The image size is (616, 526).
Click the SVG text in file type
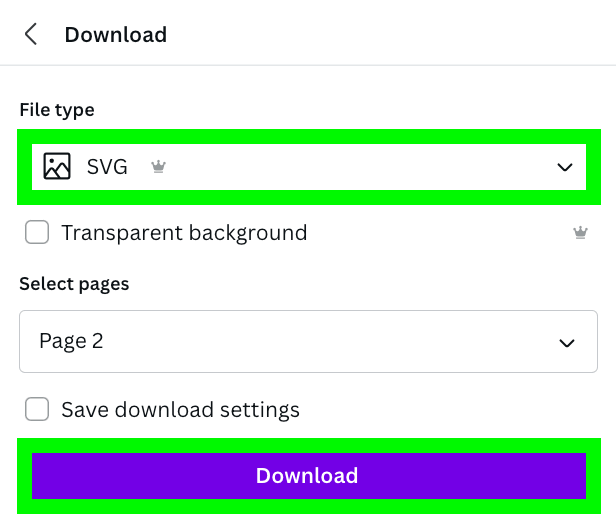point(107,167)
